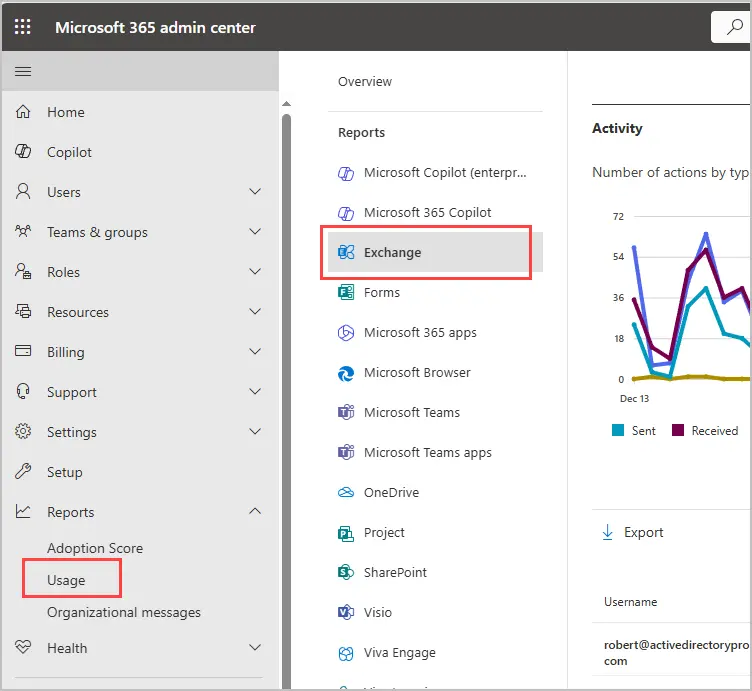Open Organizational messages page

124,612
